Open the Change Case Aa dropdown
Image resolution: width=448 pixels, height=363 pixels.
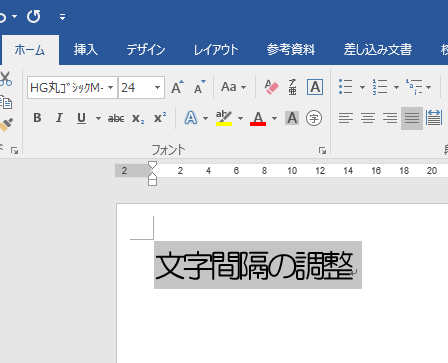[x=233, y=87]
